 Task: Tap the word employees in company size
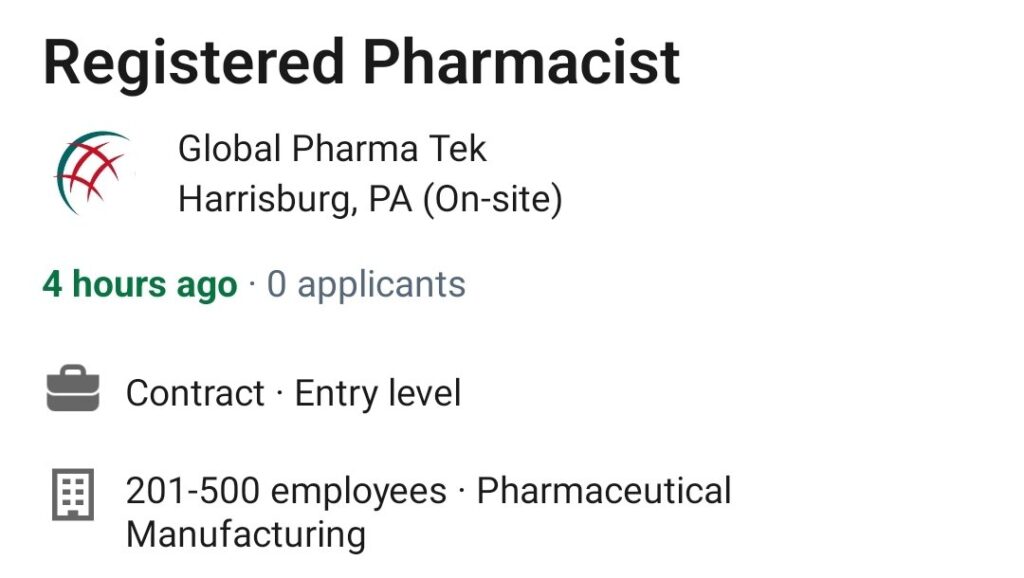coord(359,493)
